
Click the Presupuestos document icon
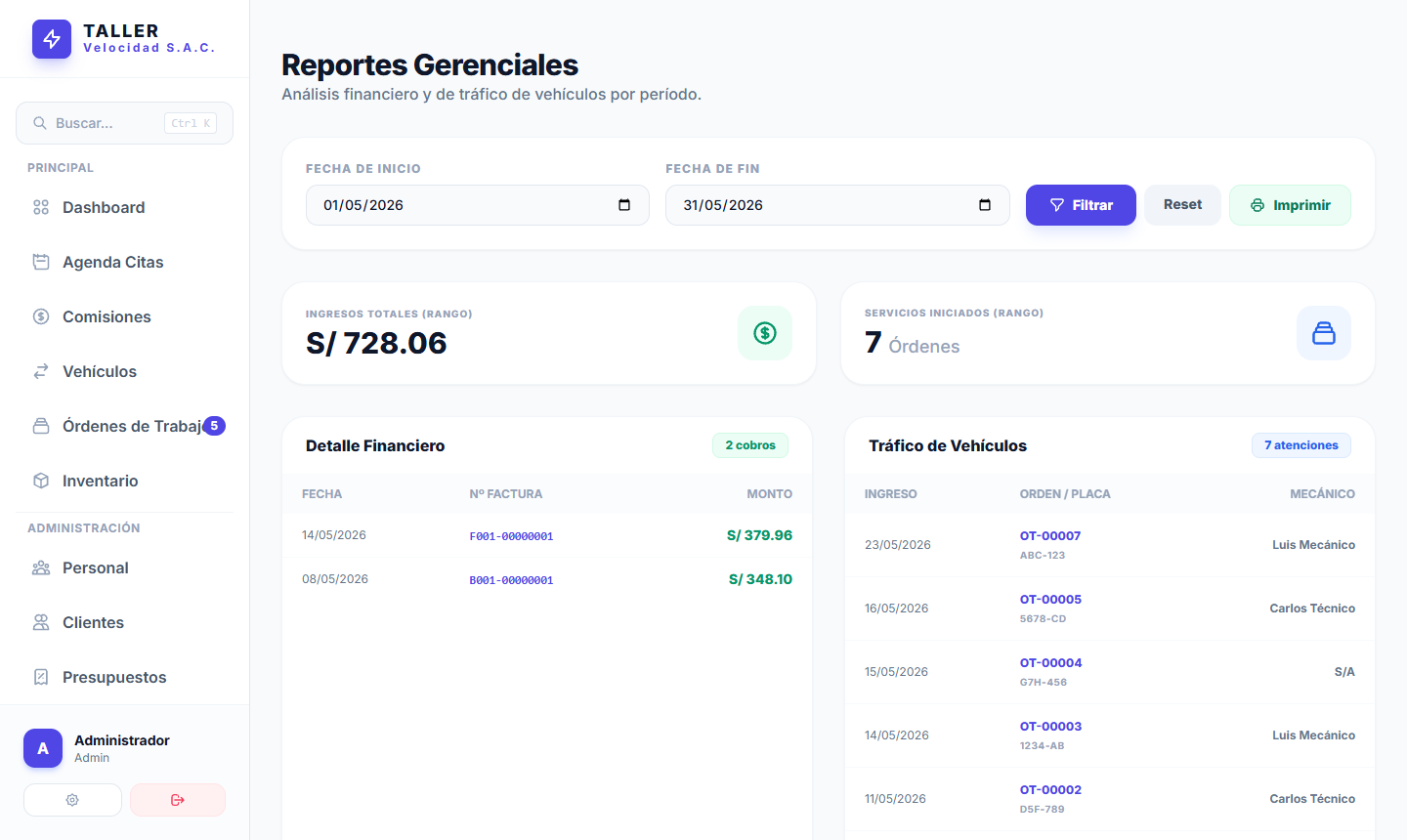(41, 677)
